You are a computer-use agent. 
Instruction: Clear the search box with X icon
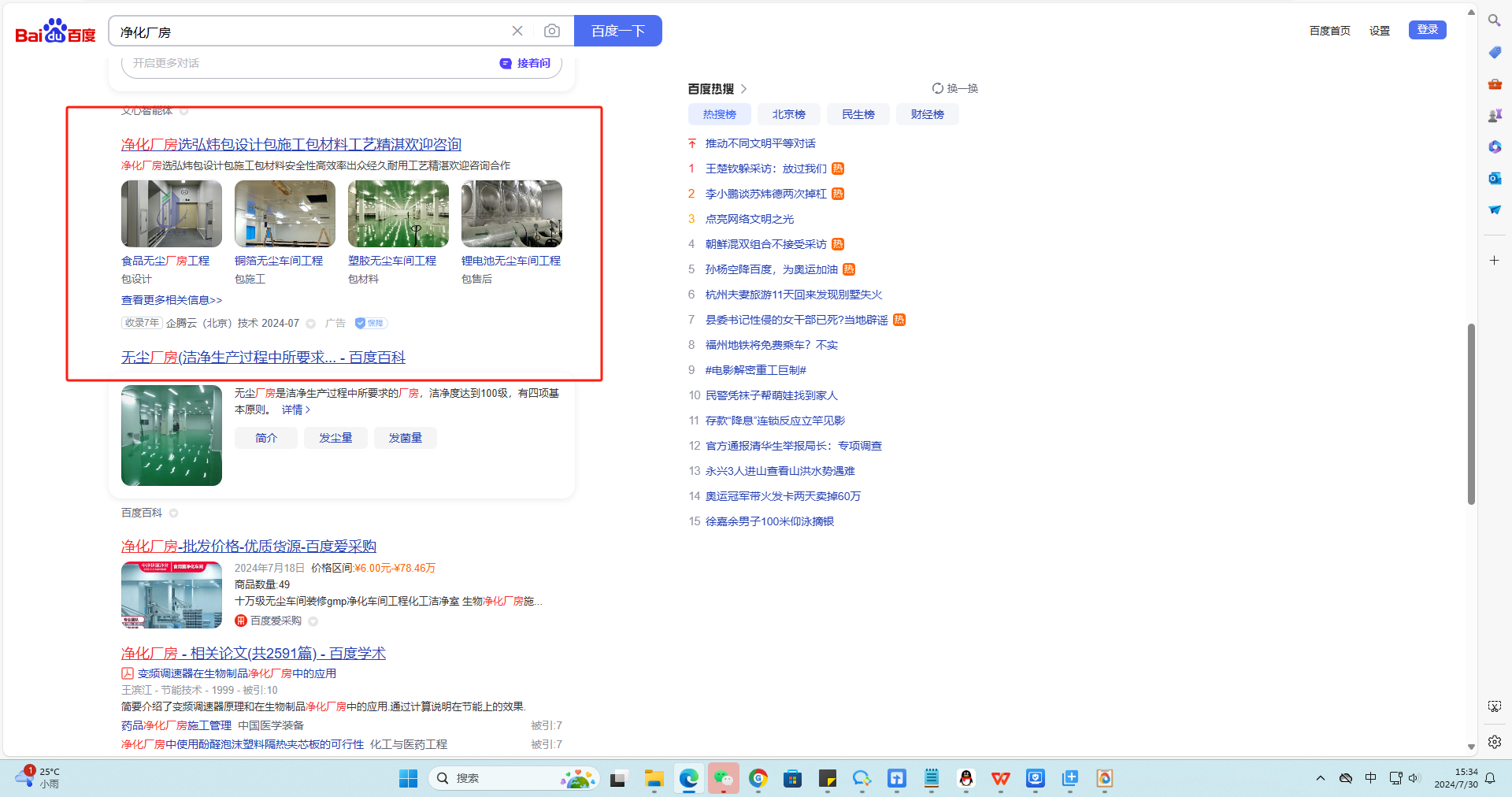(x=517, y=31)
